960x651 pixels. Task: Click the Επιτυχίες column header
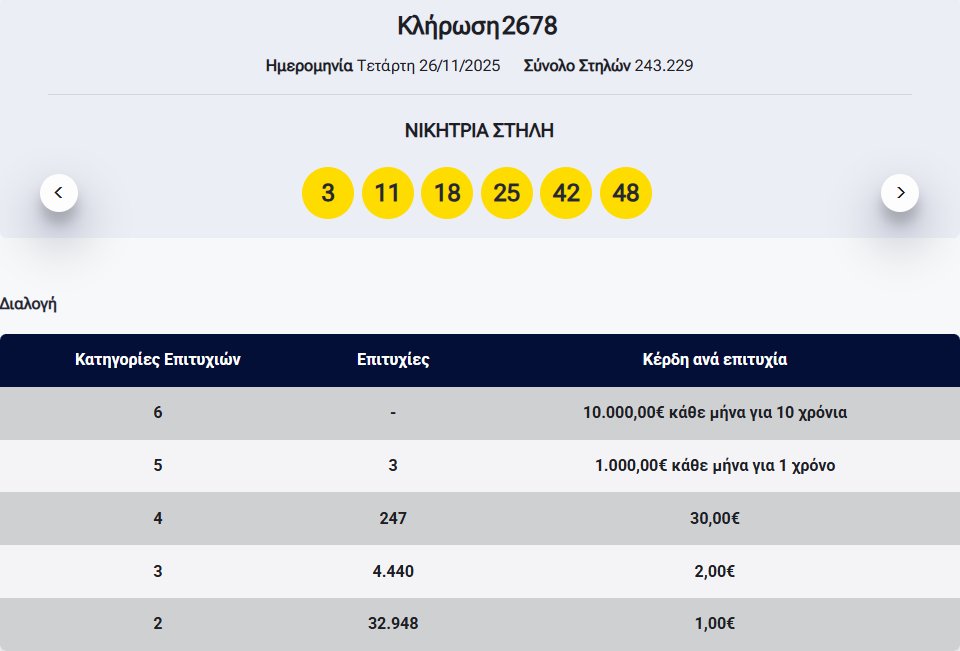[x=393, y=360]
